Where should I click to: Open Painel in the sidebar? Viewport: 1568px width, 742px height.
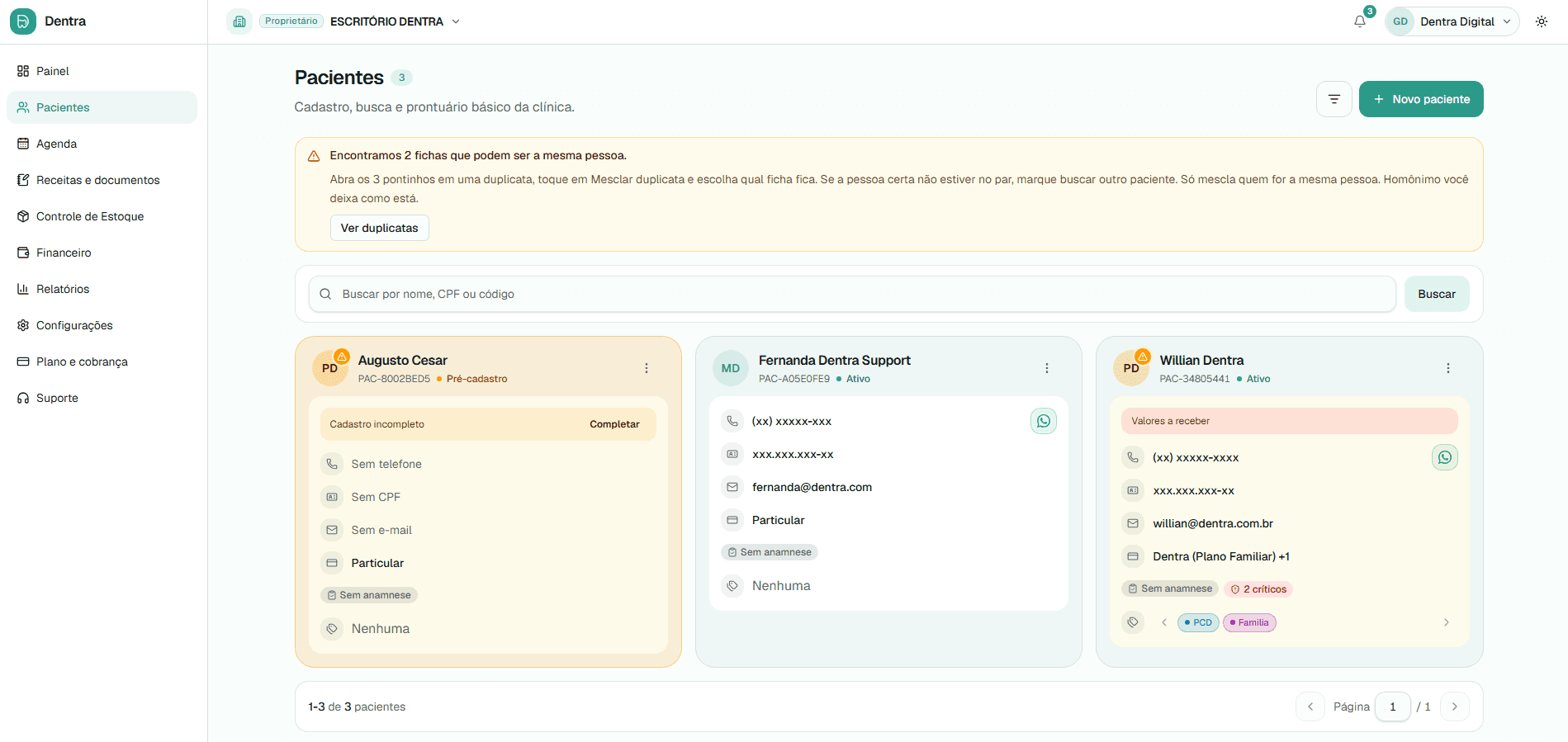(102, 71)
